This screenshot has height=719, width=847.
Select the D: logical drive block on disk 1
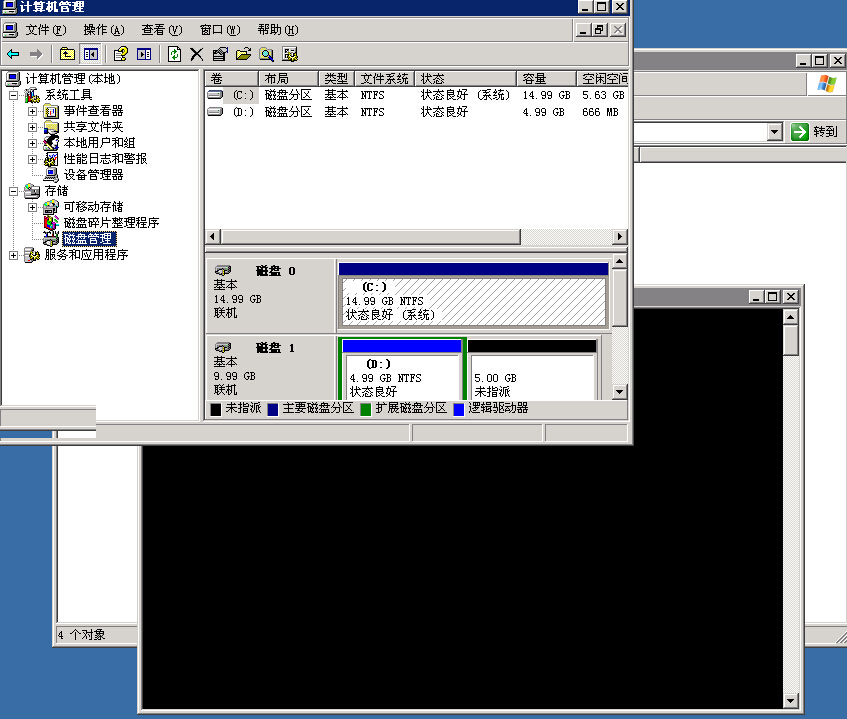(x=402, y=369)
